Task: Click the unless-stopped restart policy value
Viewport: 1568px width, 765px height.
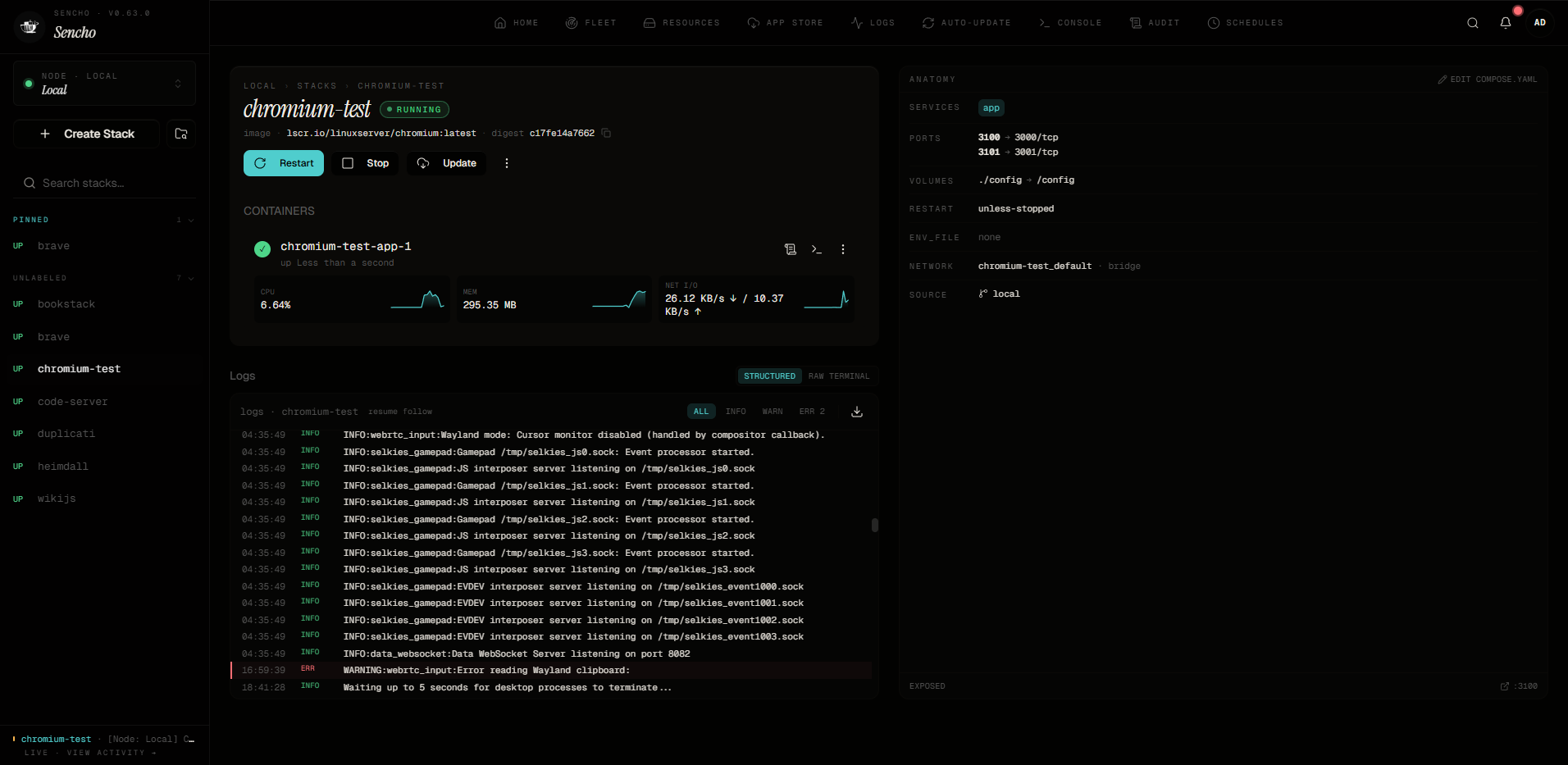Action: [x=1016, y=209]
